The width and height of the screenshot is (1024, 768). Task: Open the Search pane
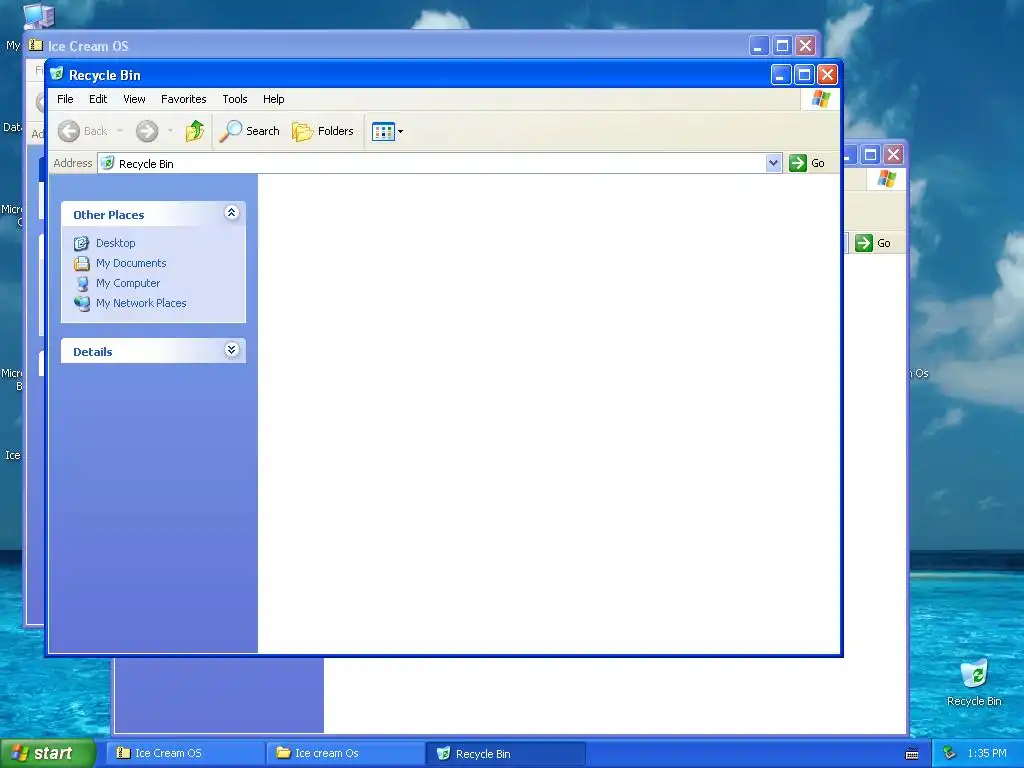pos(249,131)
